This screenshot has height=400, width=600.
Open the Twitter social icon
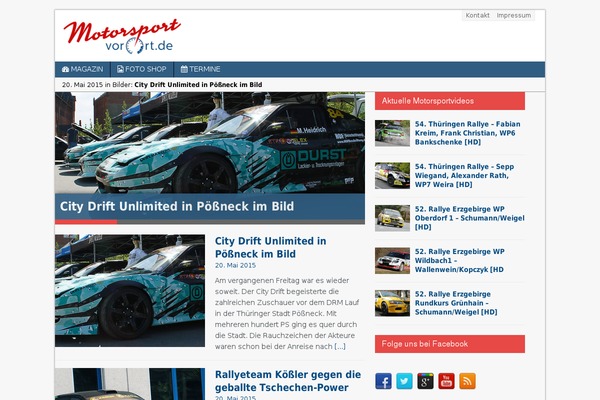pyautogui.click(x=404, y=381)
